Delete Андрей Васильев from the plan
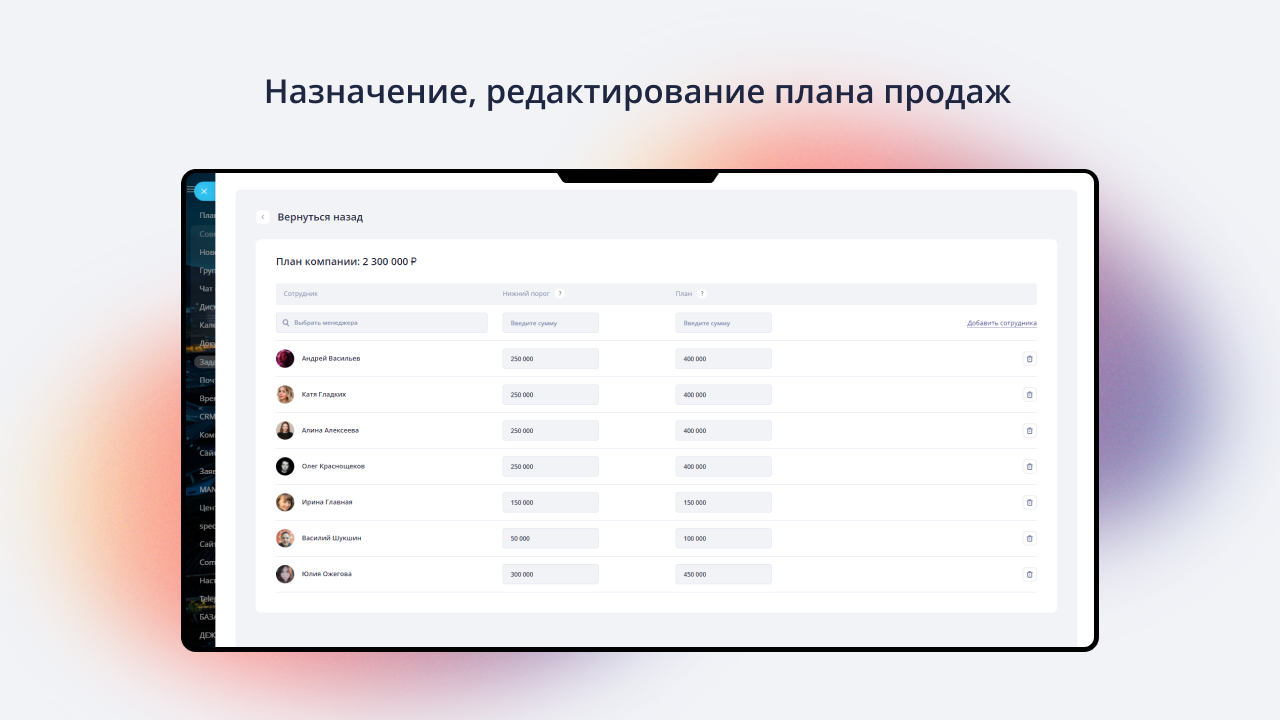This screenshot has height=720, width=1280. point(1030,358)
